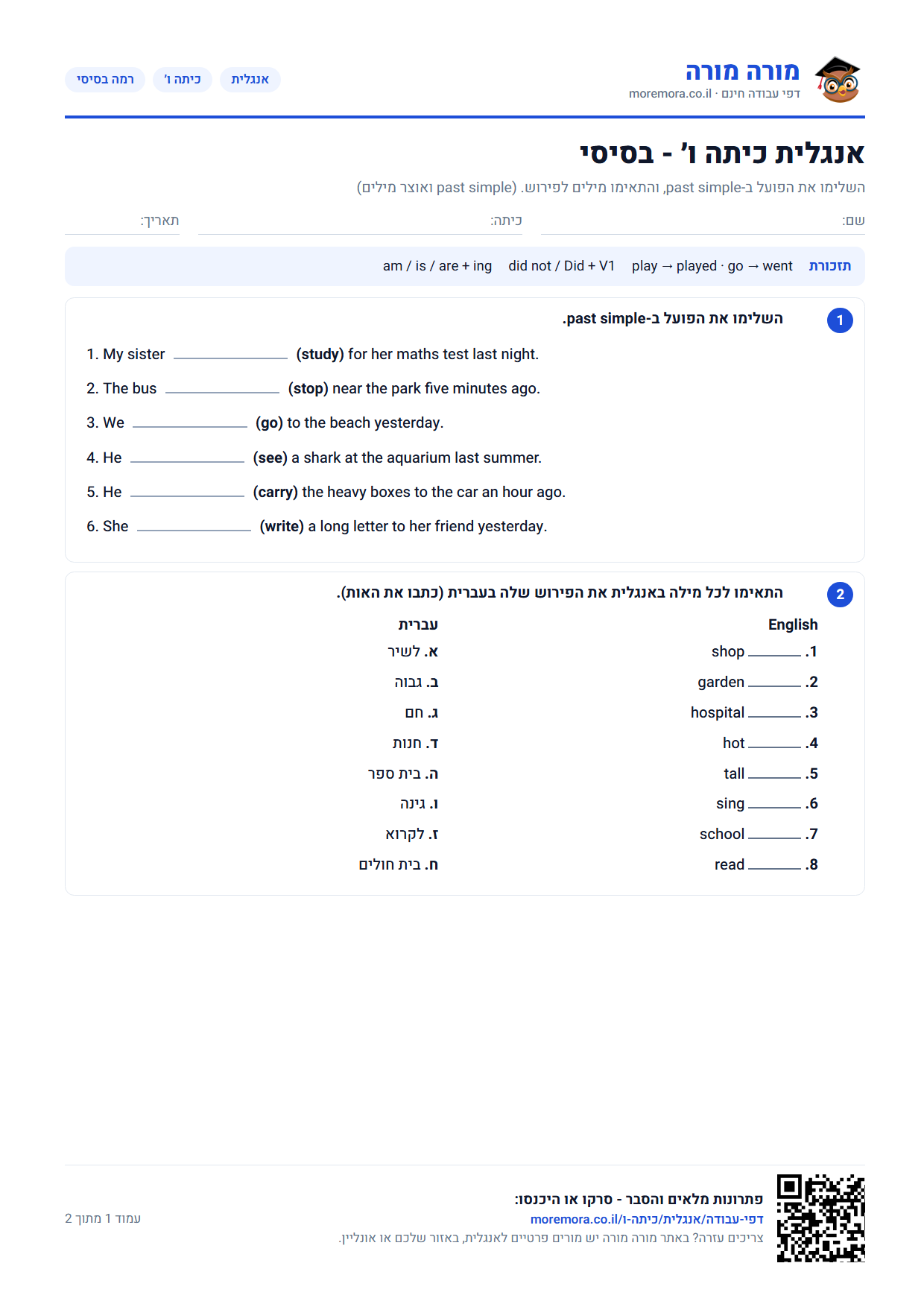Click the answer blank next to hot
This screenshot has width=924, height=1307.
(774, 744)
